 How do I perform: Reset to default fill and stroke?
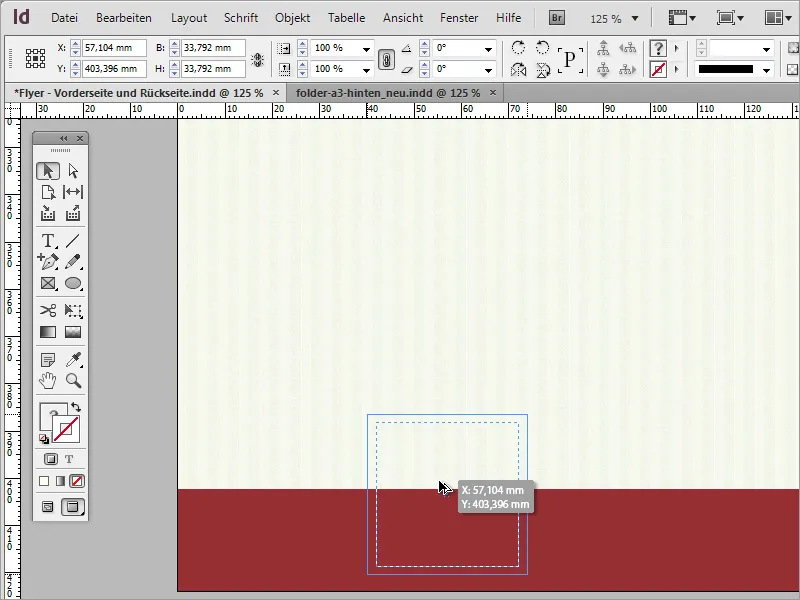(x=44, y=438)
